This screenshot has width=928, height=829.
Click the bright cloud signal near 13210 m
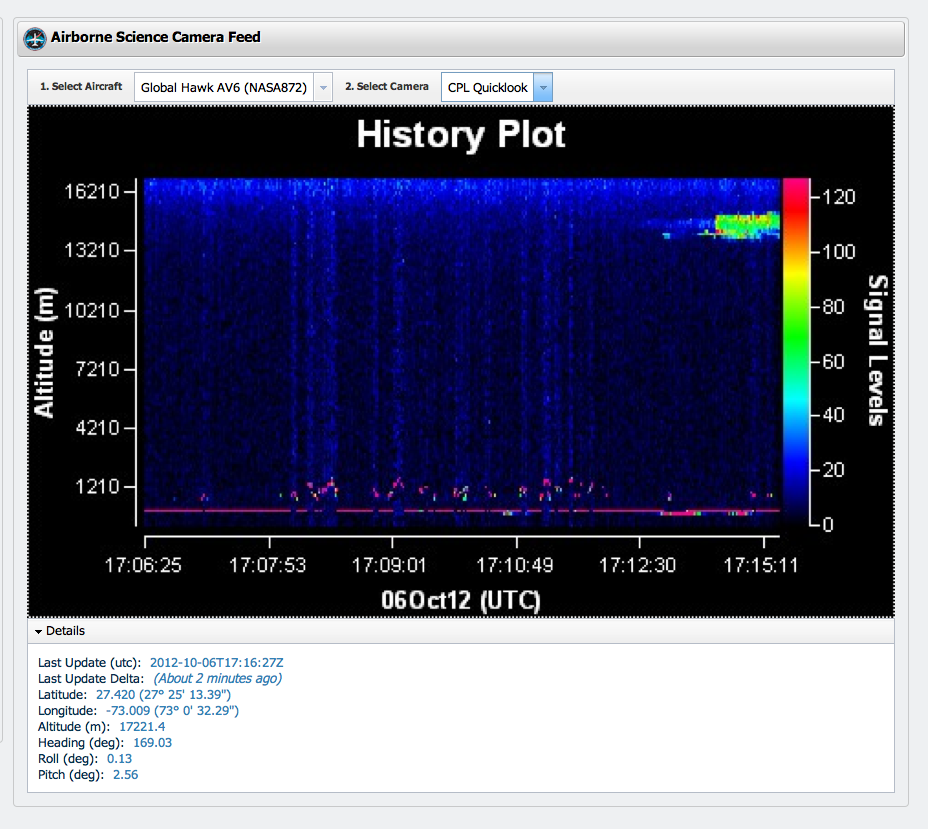(x=746, y=225)
